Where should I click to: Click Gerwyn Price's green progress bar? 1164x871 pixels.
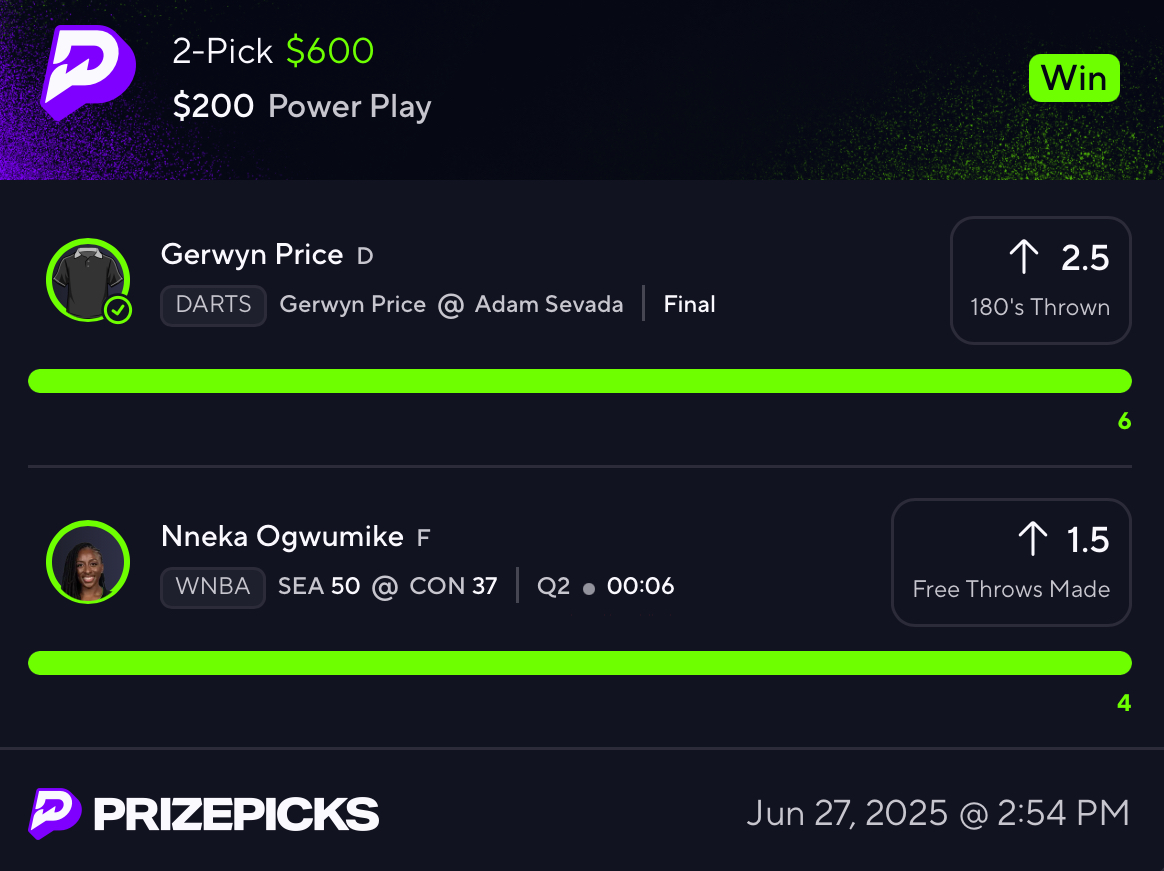pos(580,381)
